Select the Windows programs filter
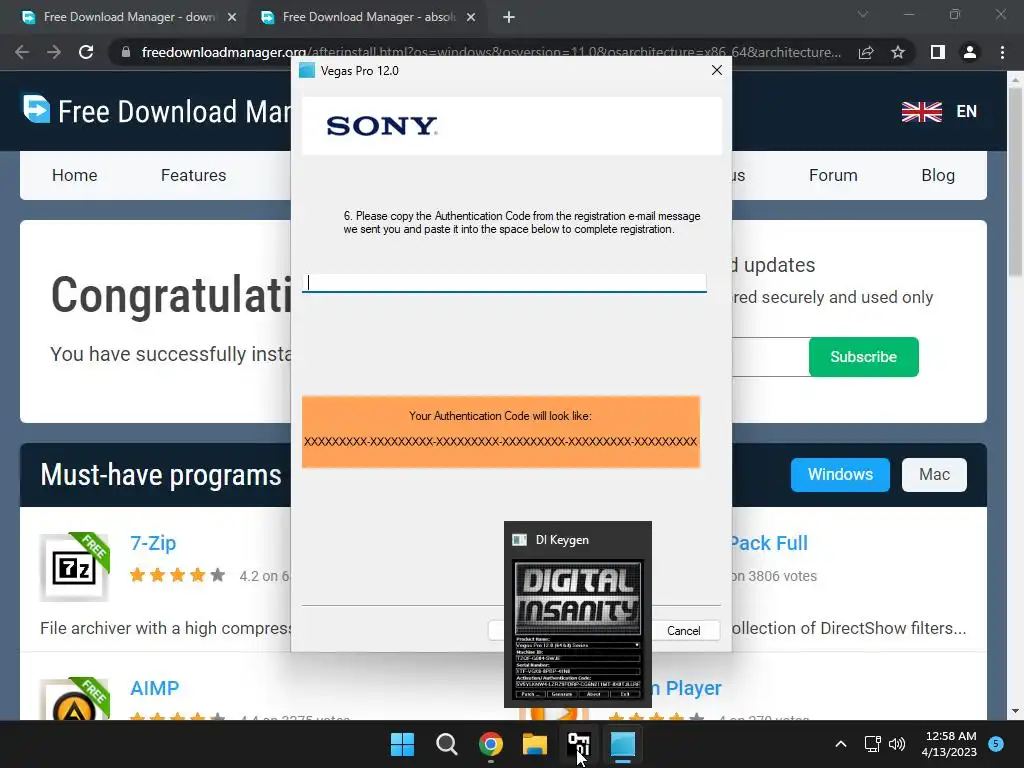 tap(840, 474)
